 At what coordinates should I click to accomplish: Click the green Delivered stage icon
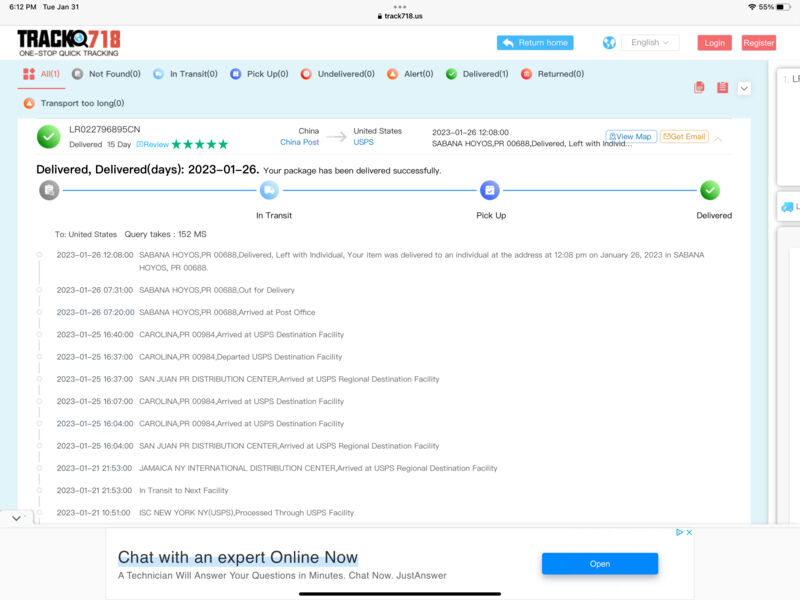tap(710, 190)
